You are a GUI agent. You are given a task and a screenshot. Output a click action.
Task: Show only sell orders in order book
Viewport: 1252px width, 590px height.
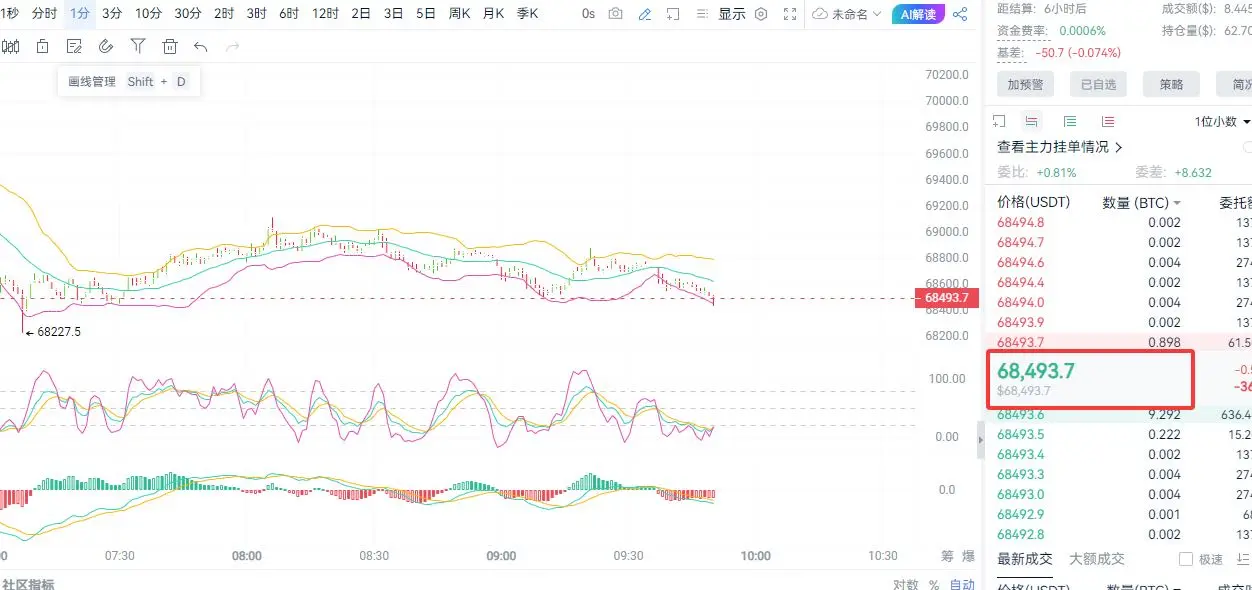[x=1107, y=121]
